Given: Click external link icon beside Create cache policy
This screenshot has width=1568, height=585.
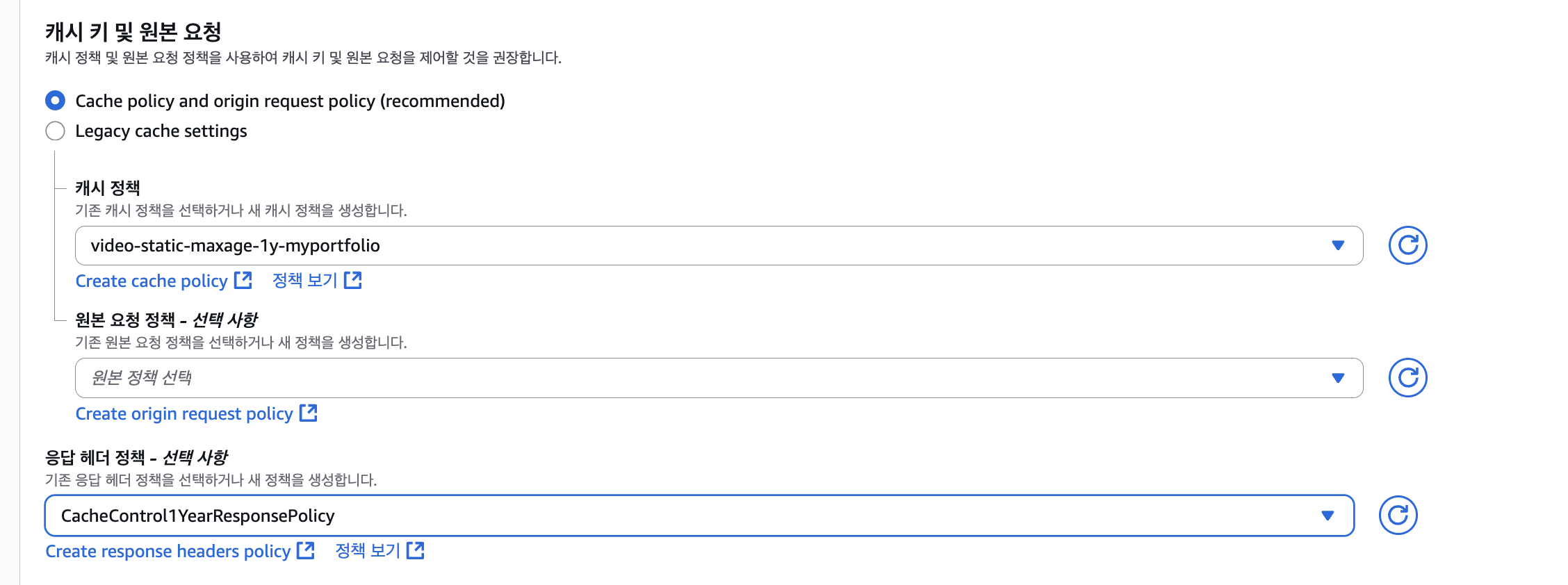Looking at the screenshot, I should [243, 280].
